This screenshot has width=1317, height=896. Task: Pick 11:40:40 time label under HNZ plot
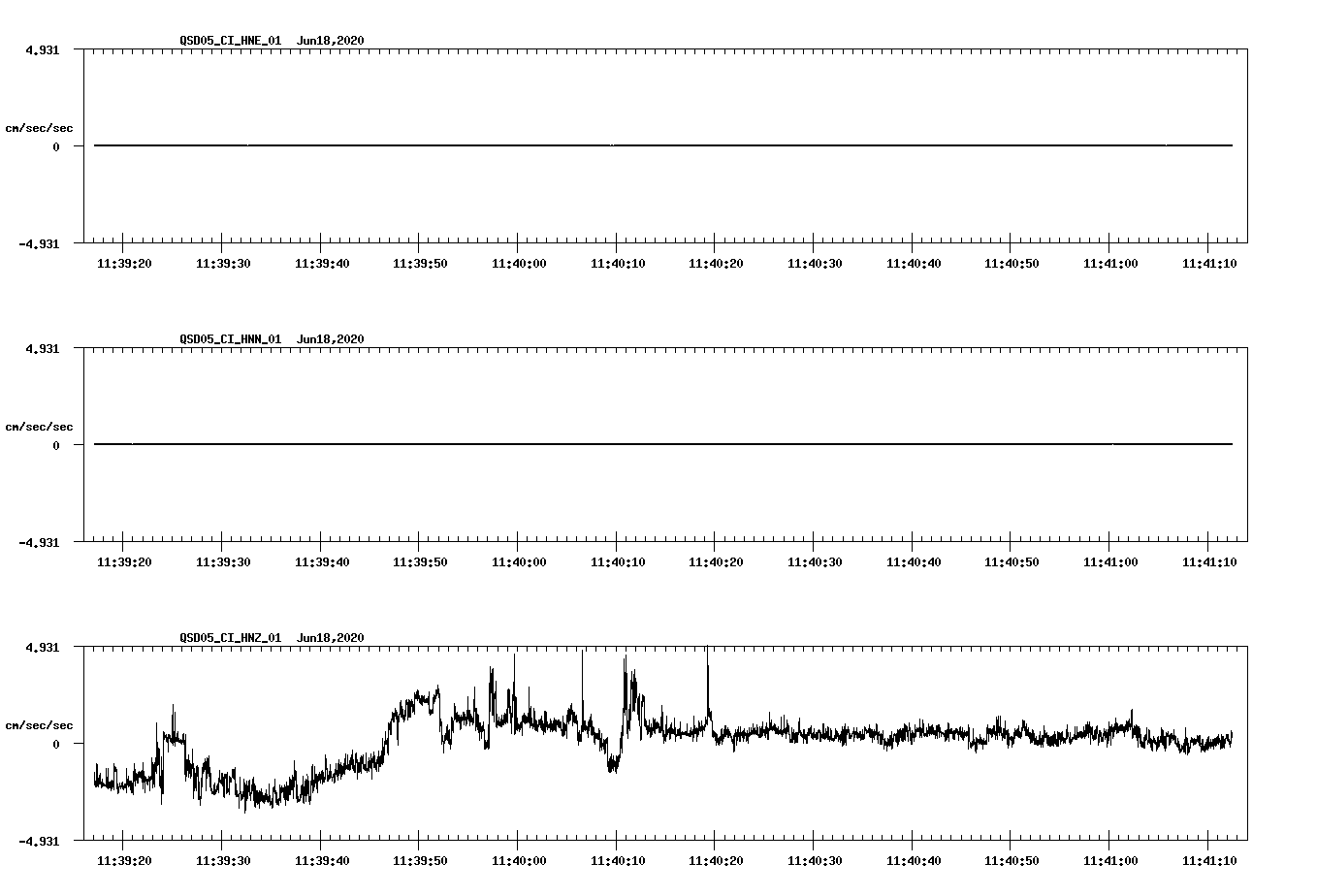pyautogui.click(x=914, y=861)
